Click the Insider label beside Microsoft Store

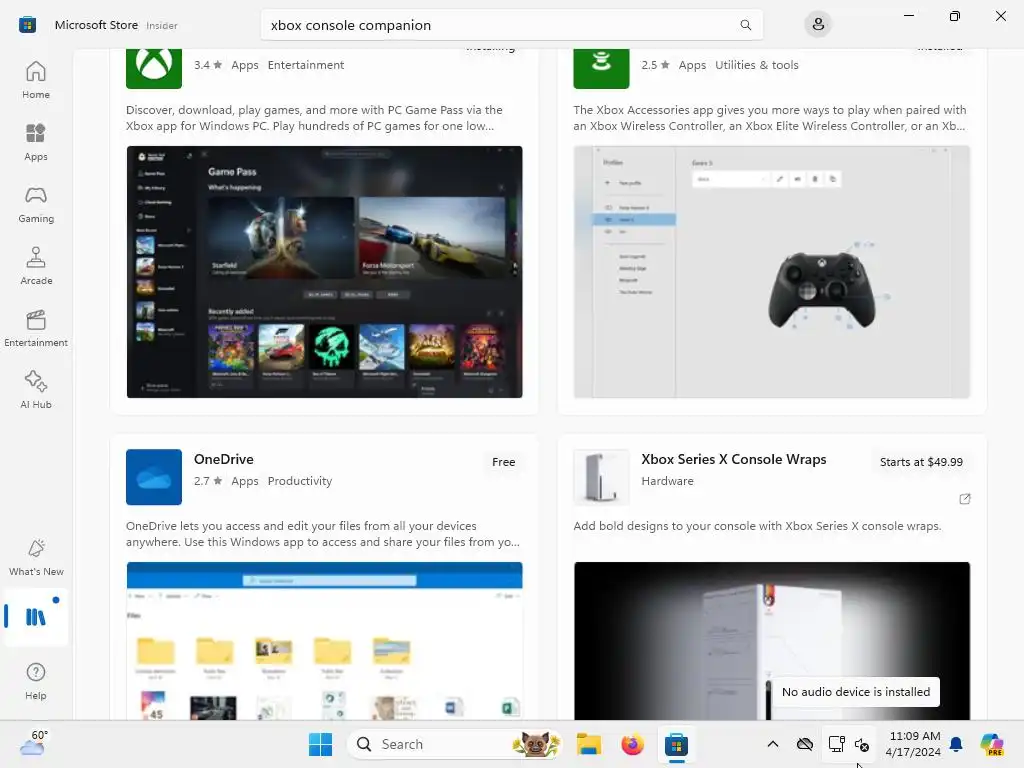point(161,25)
